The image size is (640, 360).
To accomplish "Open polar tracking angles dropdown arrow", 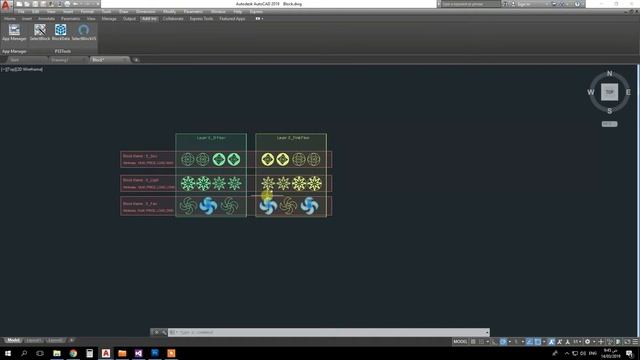I will pos(510,342).
